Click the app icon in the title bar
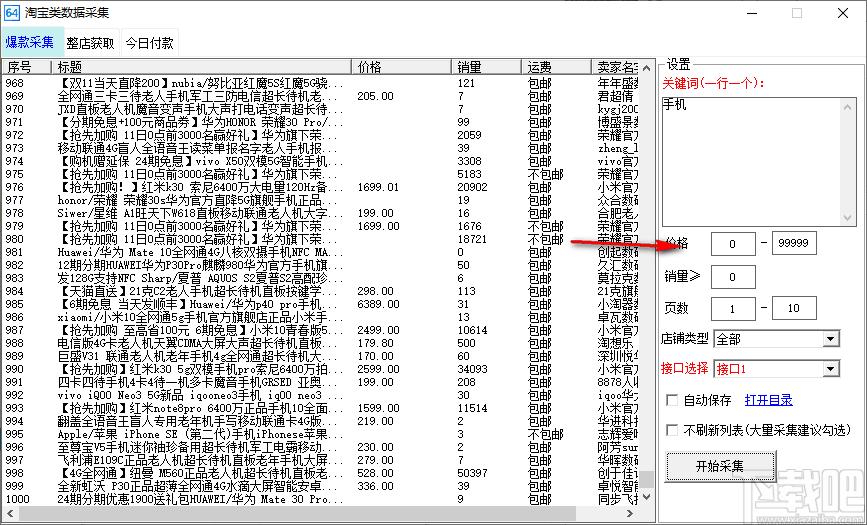867x525 pixels. click(x=12, y=13)
